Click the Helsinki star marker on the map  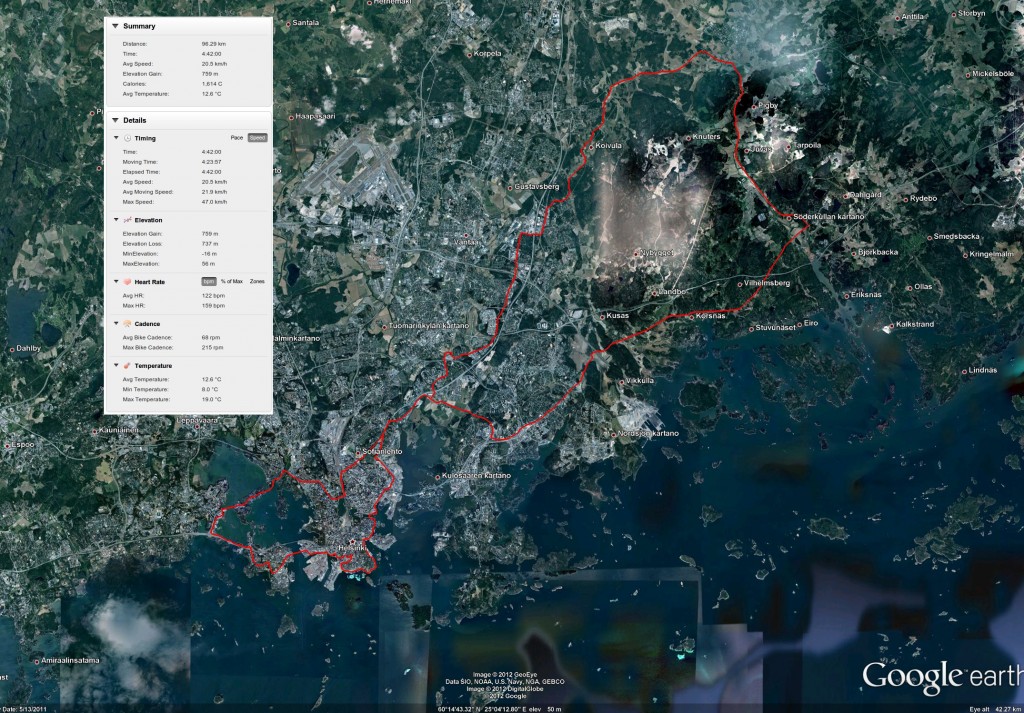353,542
